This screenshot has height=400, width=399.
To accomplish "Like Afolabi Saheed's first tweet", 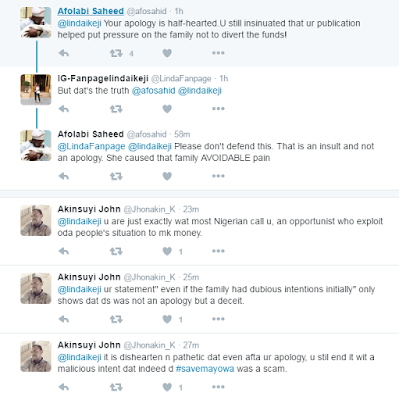I will click(x=167, y=53).
